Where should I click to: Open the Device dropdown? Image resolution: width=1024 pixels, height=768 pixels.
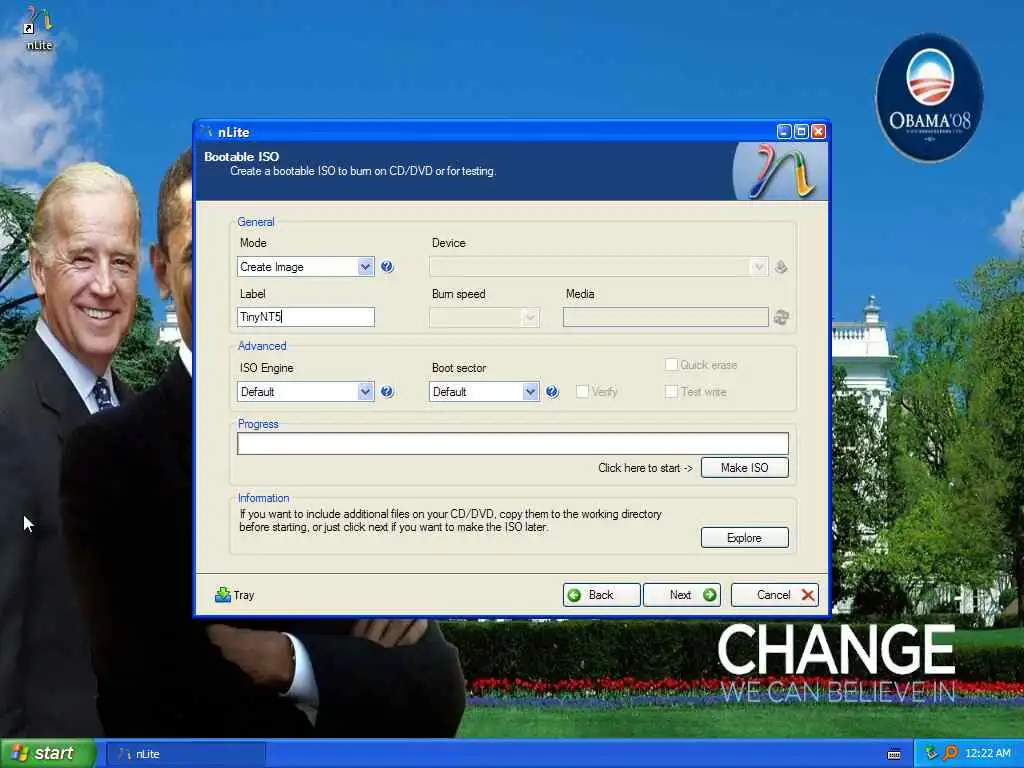[x=598, y=266]
